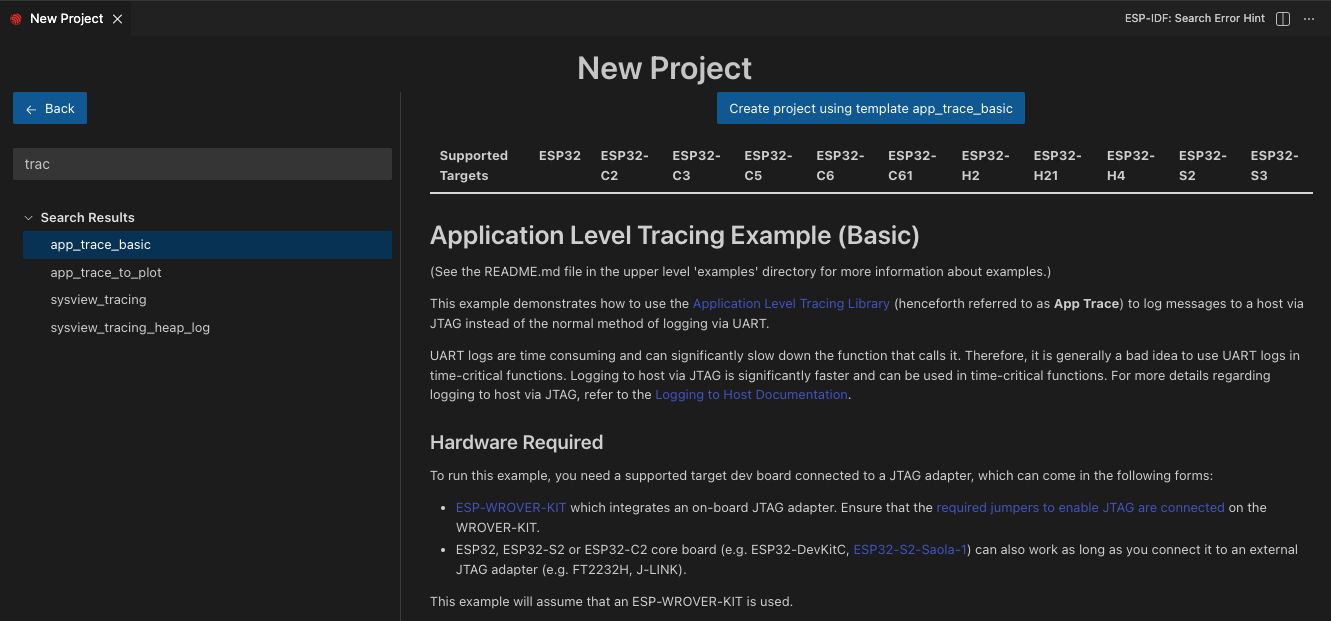The image size is (1331, 621).
Task: Visit the ESP32-S2-Saola-1 link
Action: 910,550
